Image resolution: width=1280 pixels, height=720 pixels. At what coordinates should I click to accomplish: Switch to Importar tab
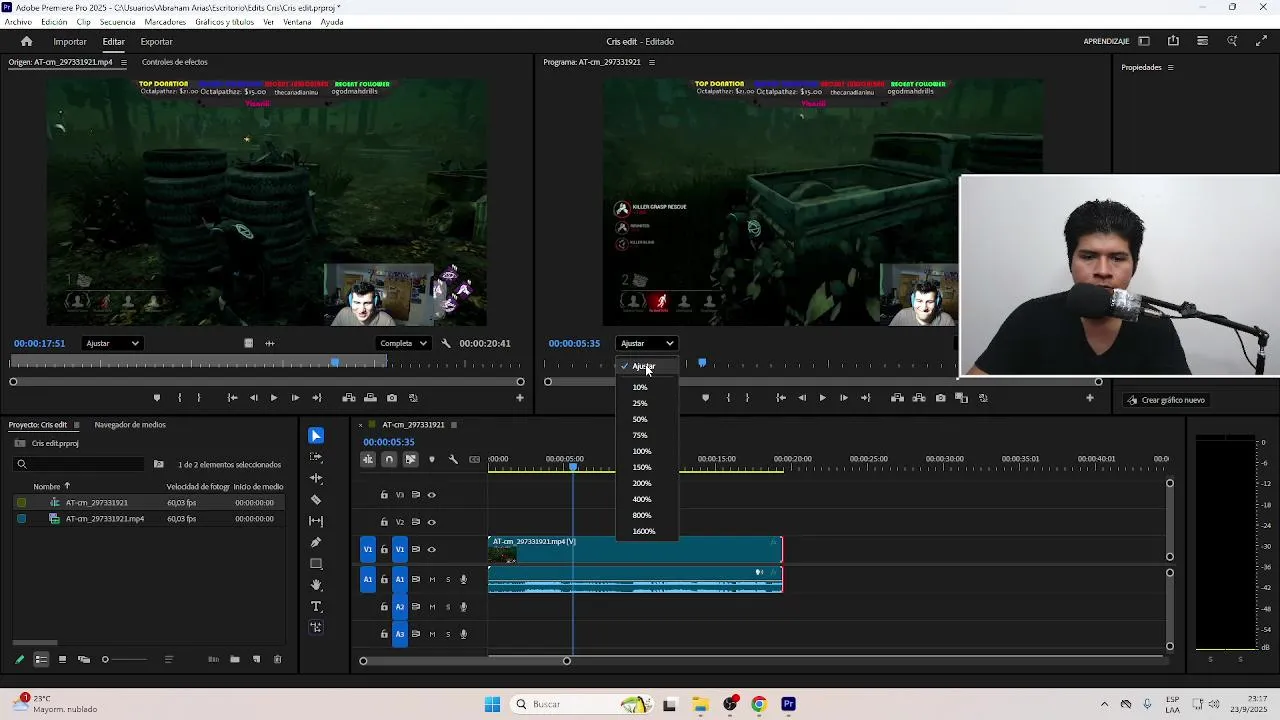(70, 42)
